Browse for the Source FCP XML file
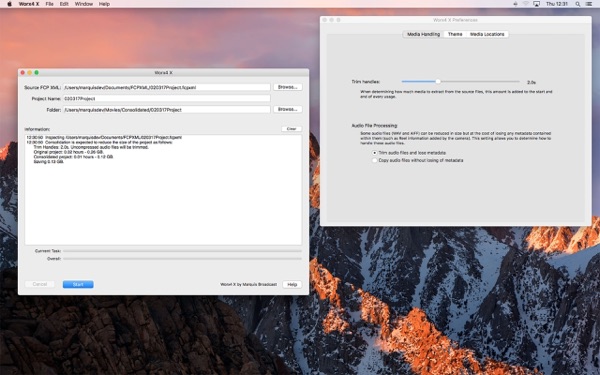The width and height of the screenshot is (600, 375). point(288,87)
